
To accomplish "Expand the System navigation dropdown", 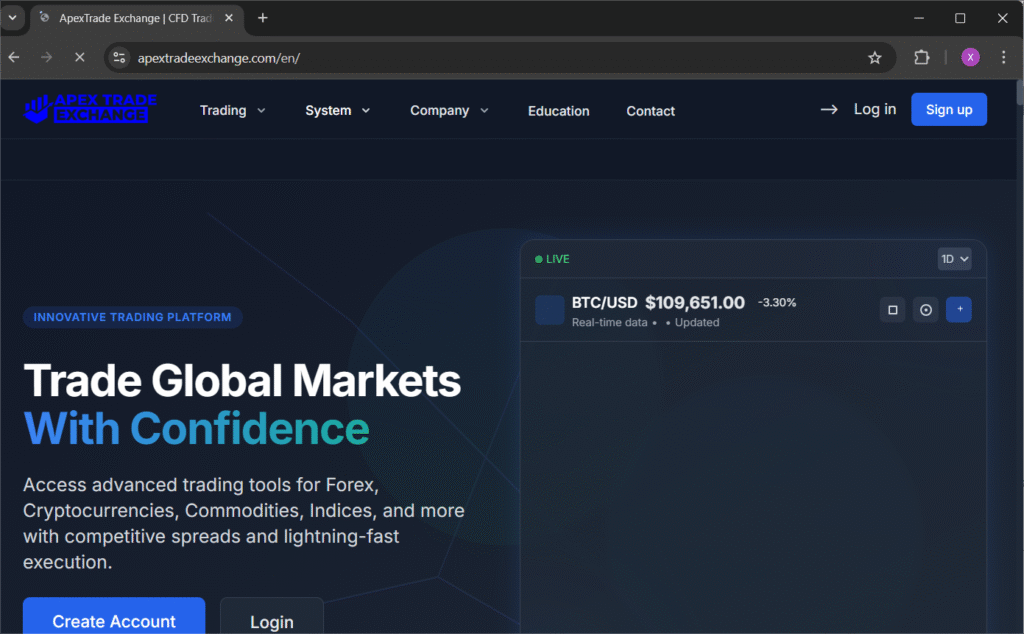I will (x=337, y=111).
